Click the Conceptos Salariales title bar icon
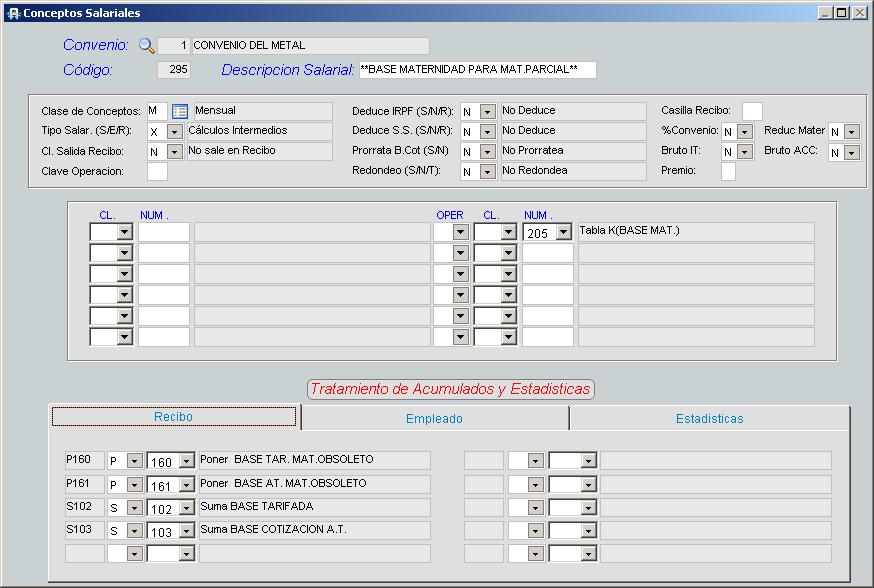Image resolution: width=874 pixels, height=588 pixels. [x=13, y=13]
